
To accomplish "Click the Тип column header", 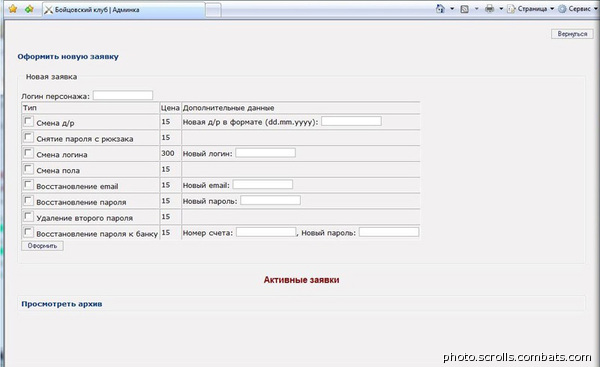I will pyautogui.click(x=30, y=108).
